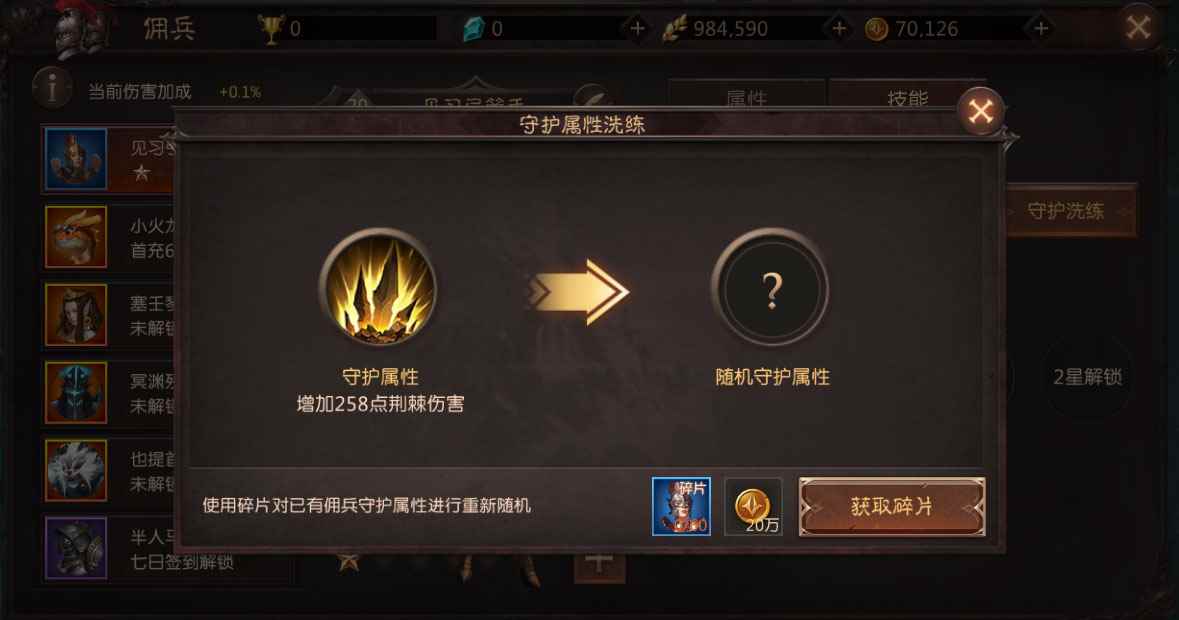Screen dimensions: 1179x620
Task: Click the random guardian attribute question-mark icon
Action: click(771, 287)
